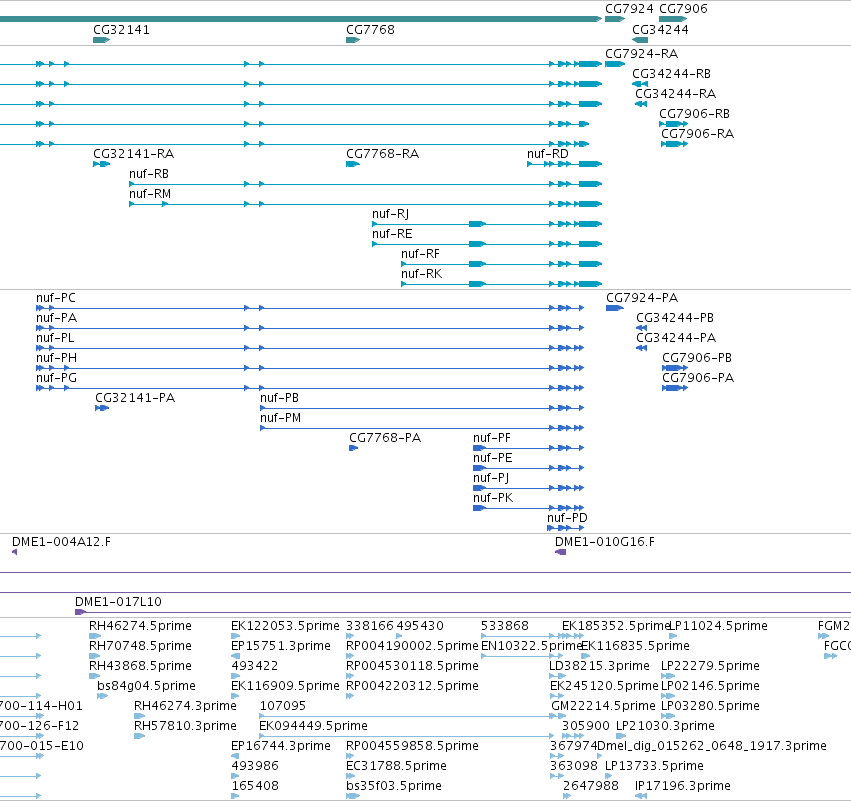Image resolution: width=851 pixels, height=801 pixels.
Task: Click the EK094449.5prime label
Action: click(314, 726)
